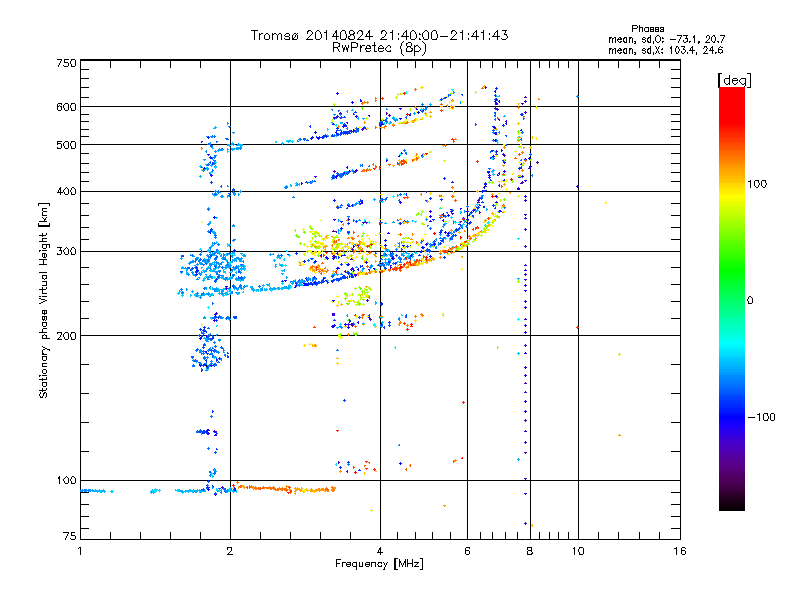Image resolution: width=800 pixels, height=600 pixels.
Task: Click the orange E-layer trace near 100 km
Action: (x=284, y=489)
